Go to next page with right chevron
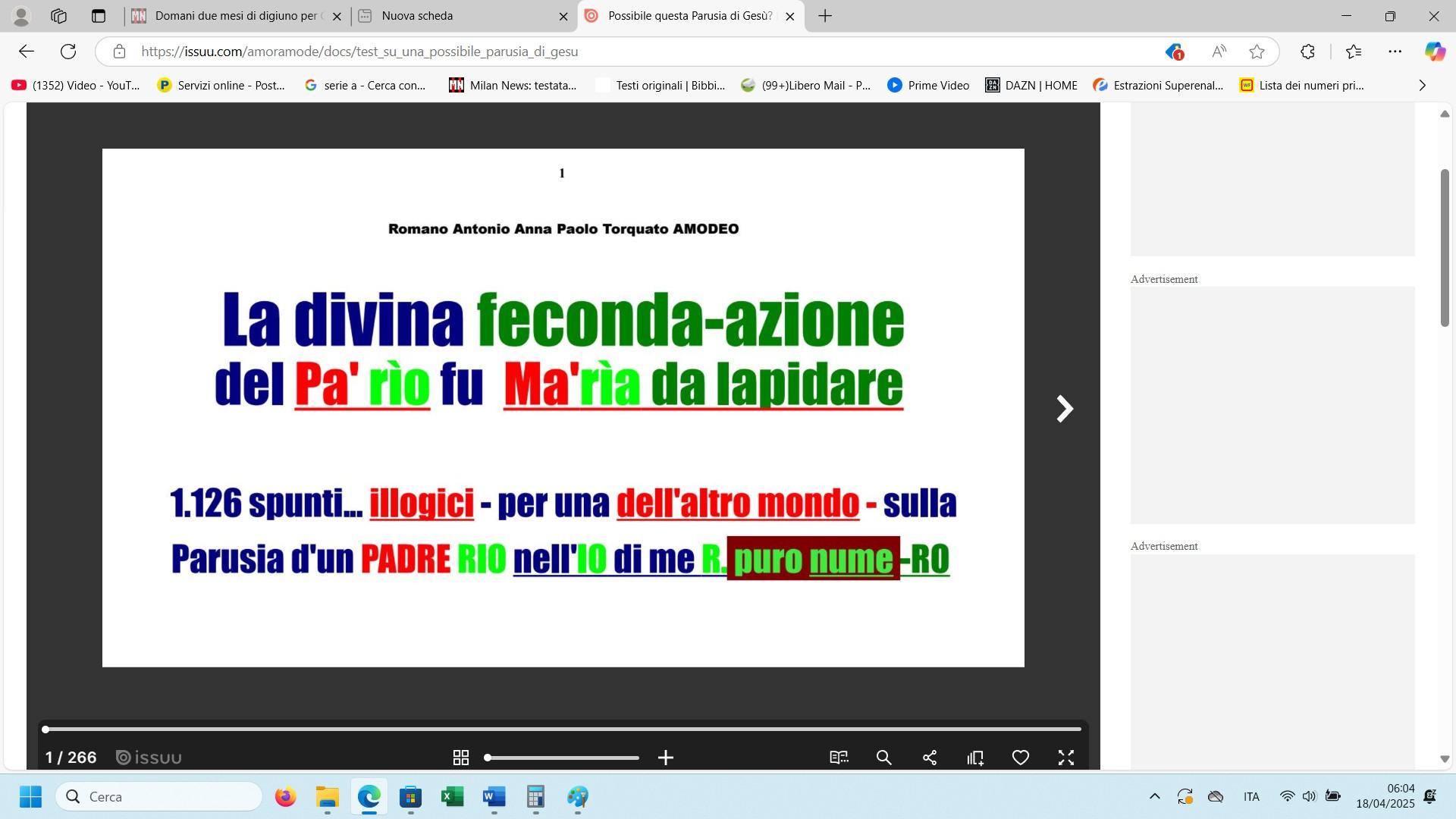 pos(1065,409)
